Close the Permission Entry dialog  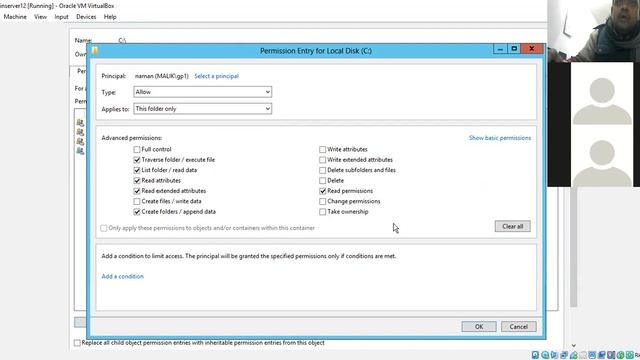(x=532, y=49)
